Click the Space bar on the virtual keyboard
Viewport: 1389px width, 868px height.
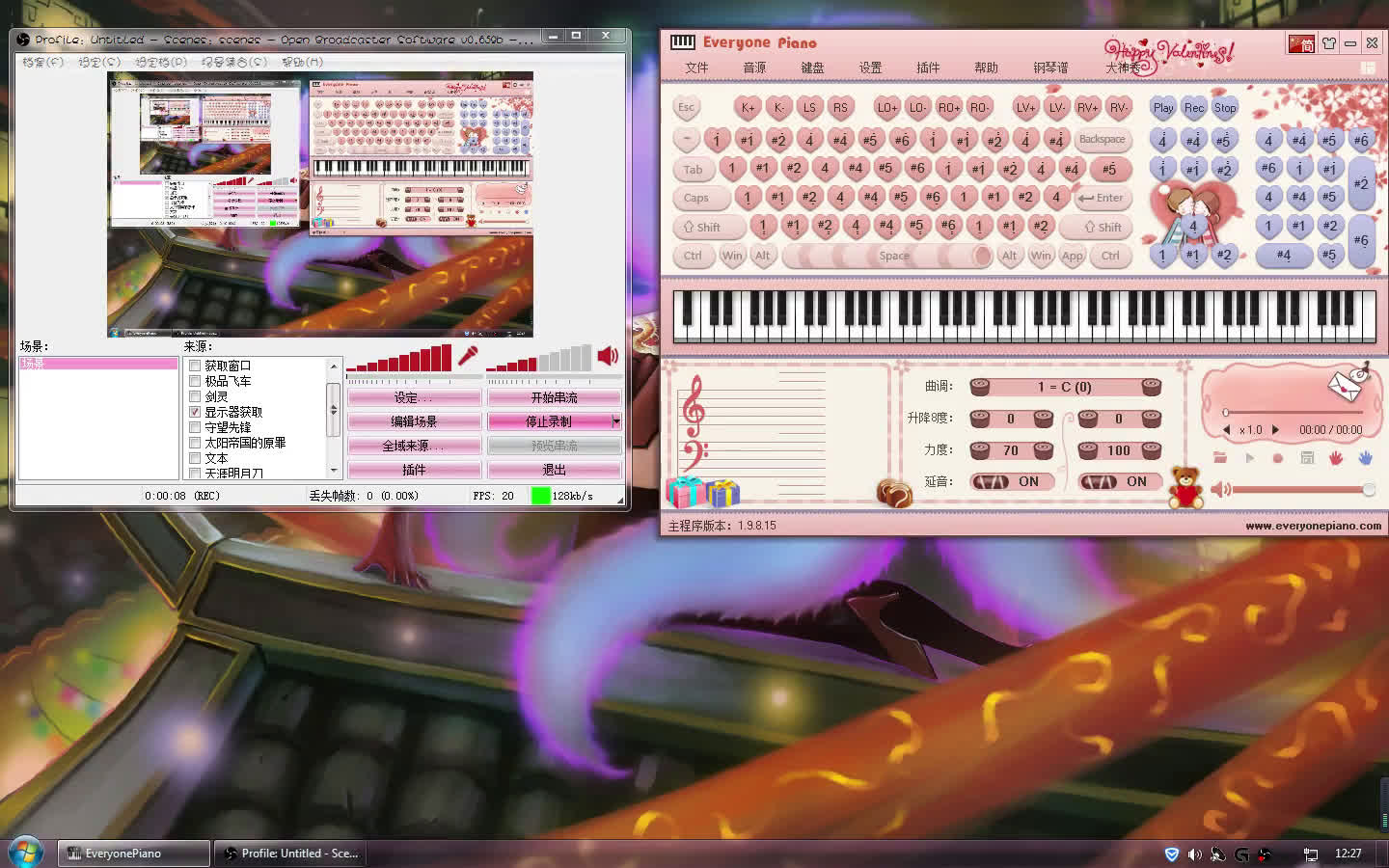point(887,256)
